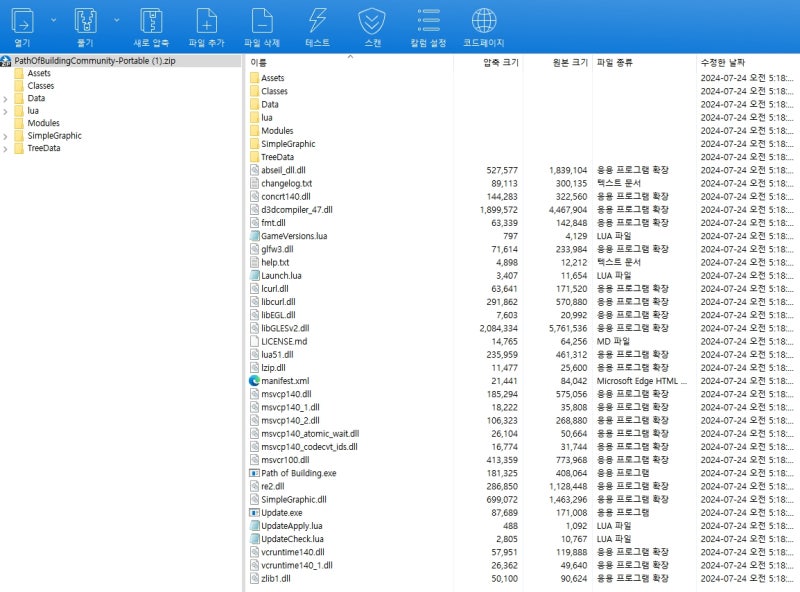Select the TreeData folder in the file list

click(x=278, y=157)
